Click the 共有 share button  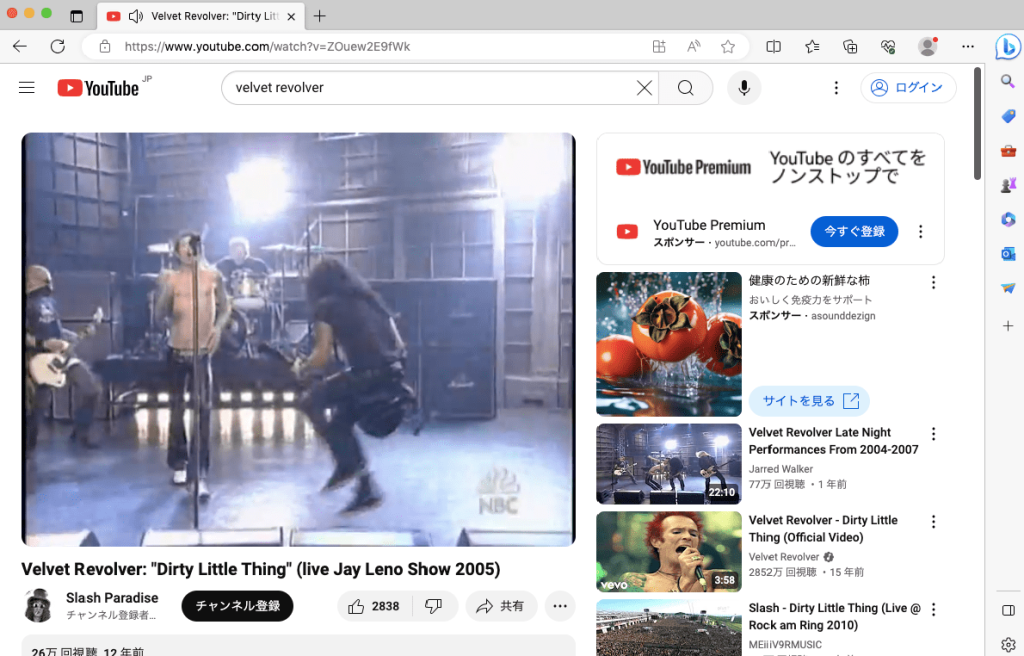[501, 606]
